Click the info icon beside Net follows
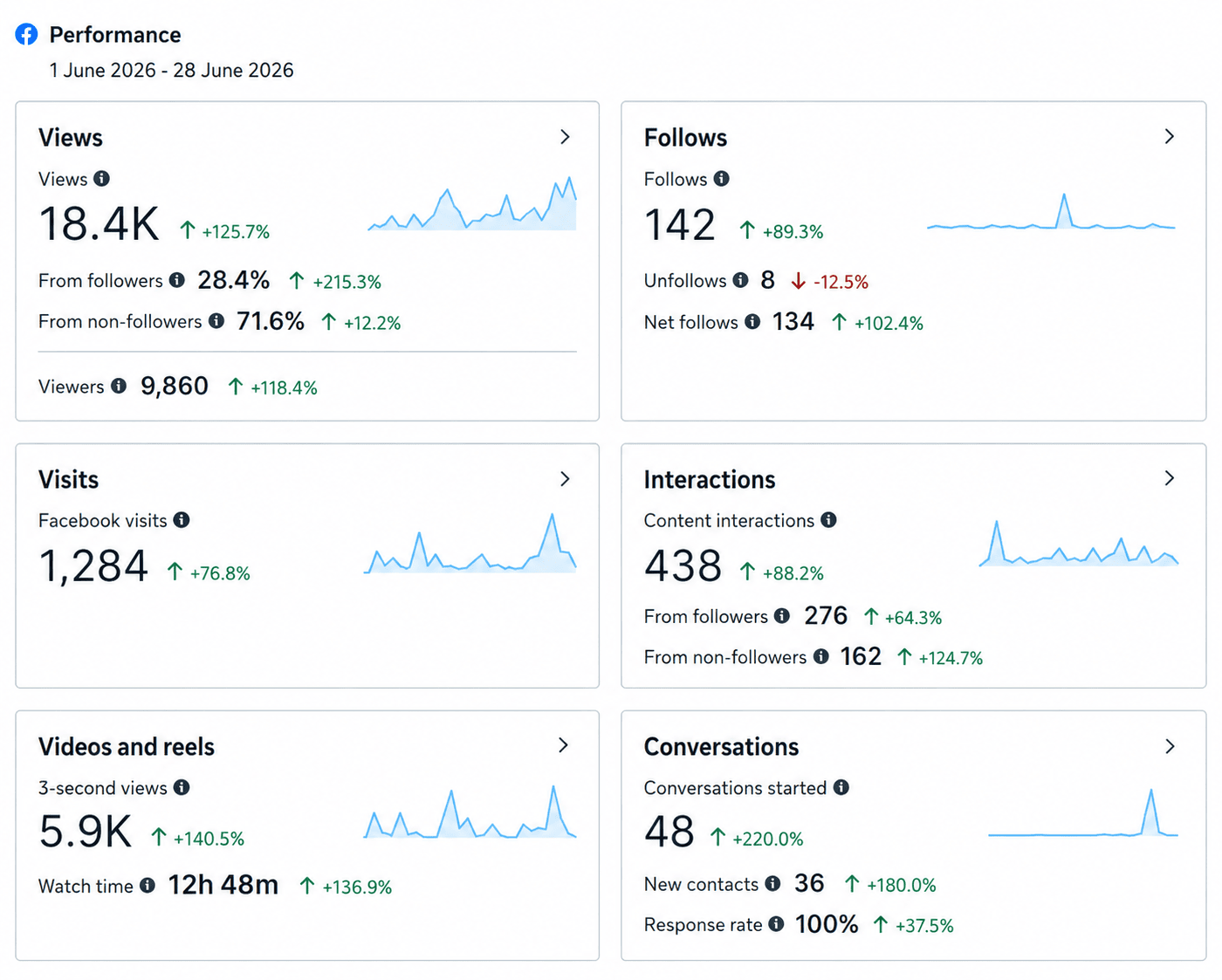Viewport: 1222px width, 980px height. pos(752,322)
